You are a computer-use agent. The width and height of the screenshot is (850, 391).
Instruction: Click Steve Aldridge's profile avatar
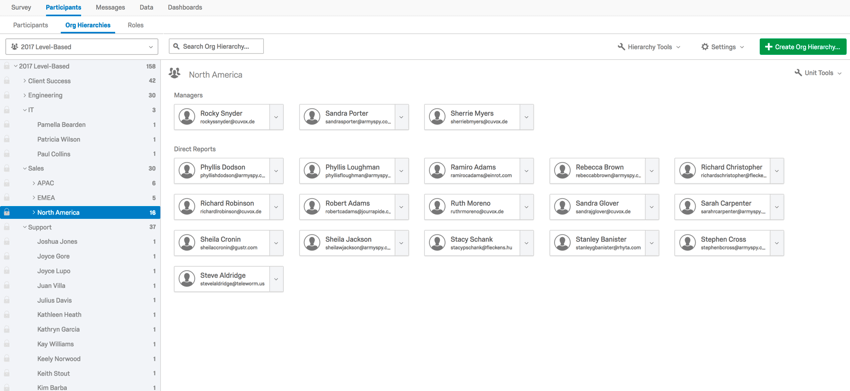(x=188, y=279)
